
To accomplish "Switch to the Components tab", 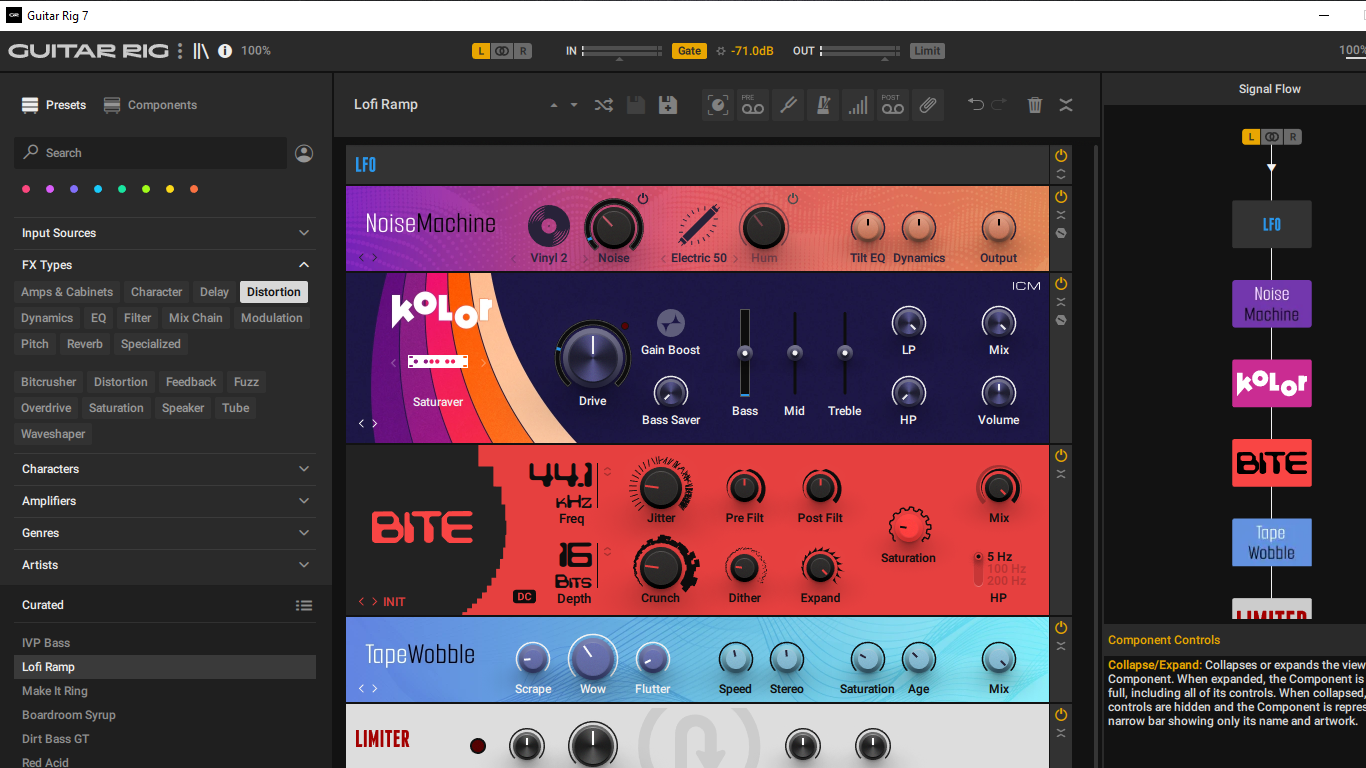I will pyautogui.click(x=150, y=105).
